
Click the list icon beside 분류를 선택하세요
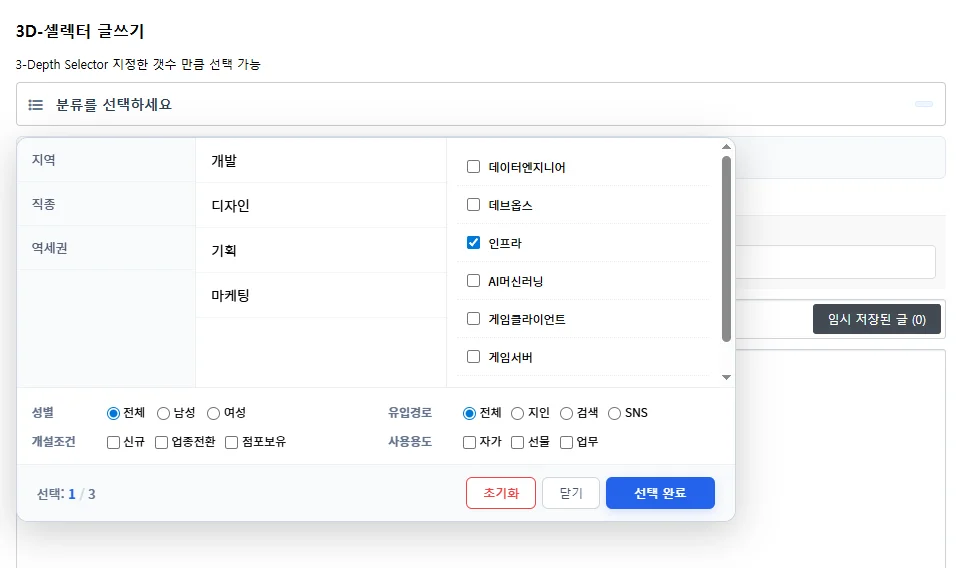pos(36,105)
